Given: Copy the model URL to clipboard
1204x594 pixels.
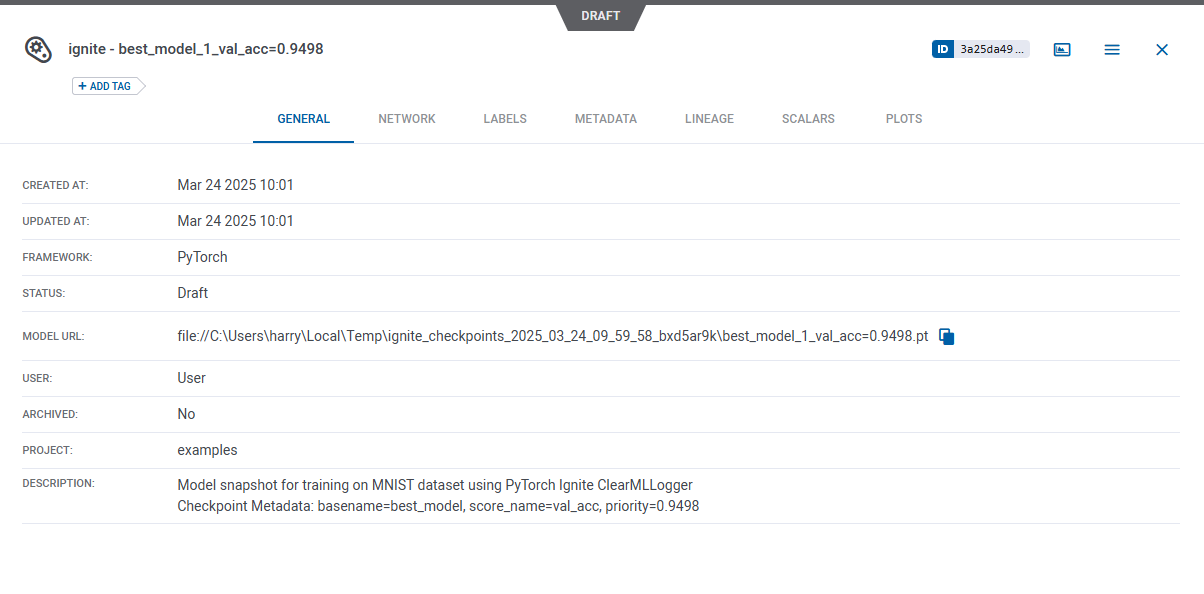Looking at the screenshot, I should point(947,337).
